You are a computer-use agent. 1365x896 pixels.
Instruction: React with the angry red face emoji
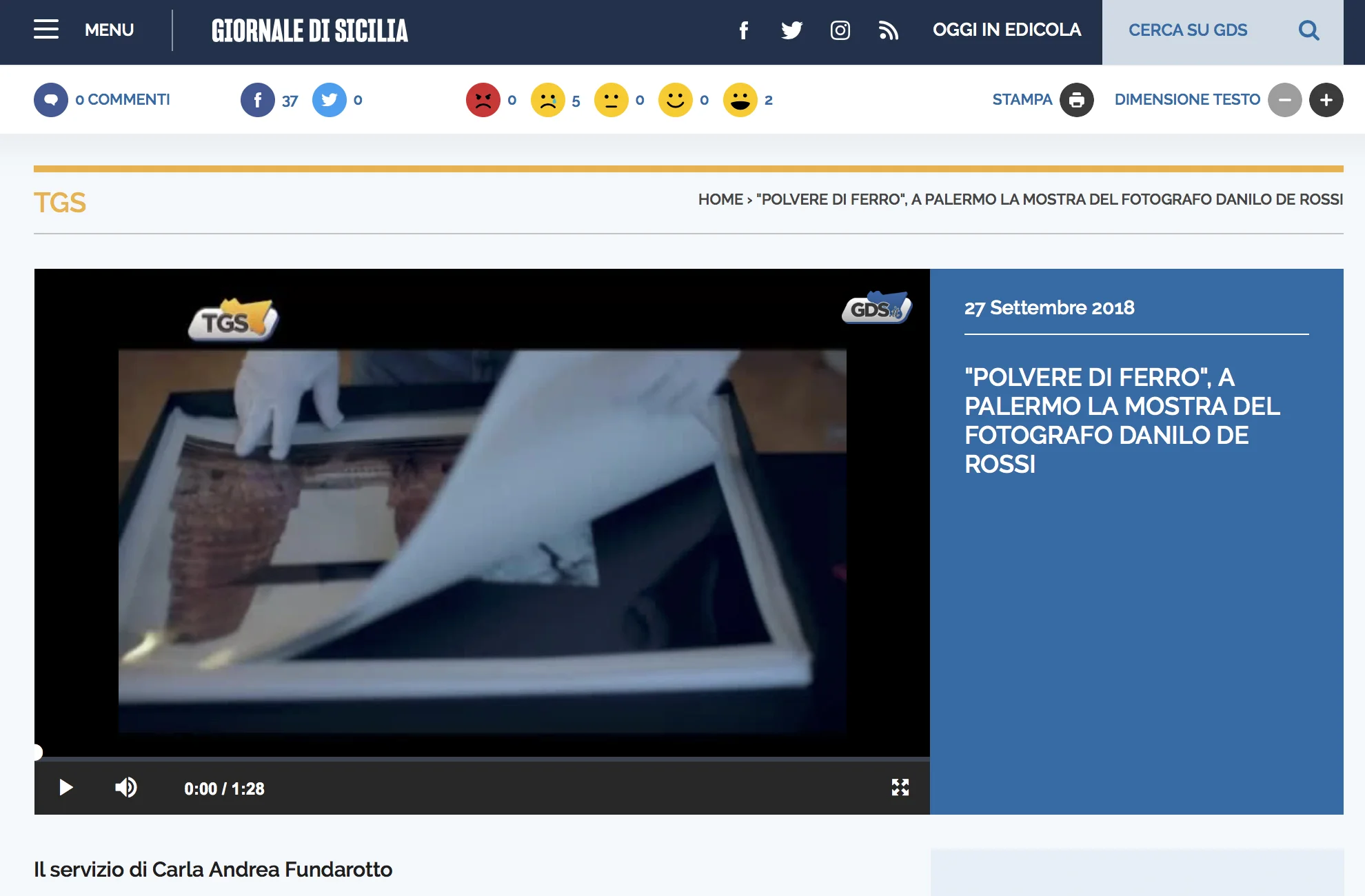(483, 99)
